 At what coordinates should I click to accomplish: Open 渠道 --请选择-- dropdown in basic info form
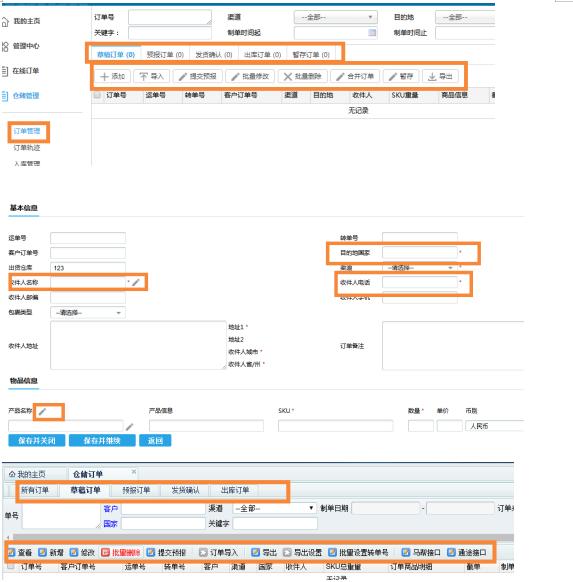(x=420, y=268)
